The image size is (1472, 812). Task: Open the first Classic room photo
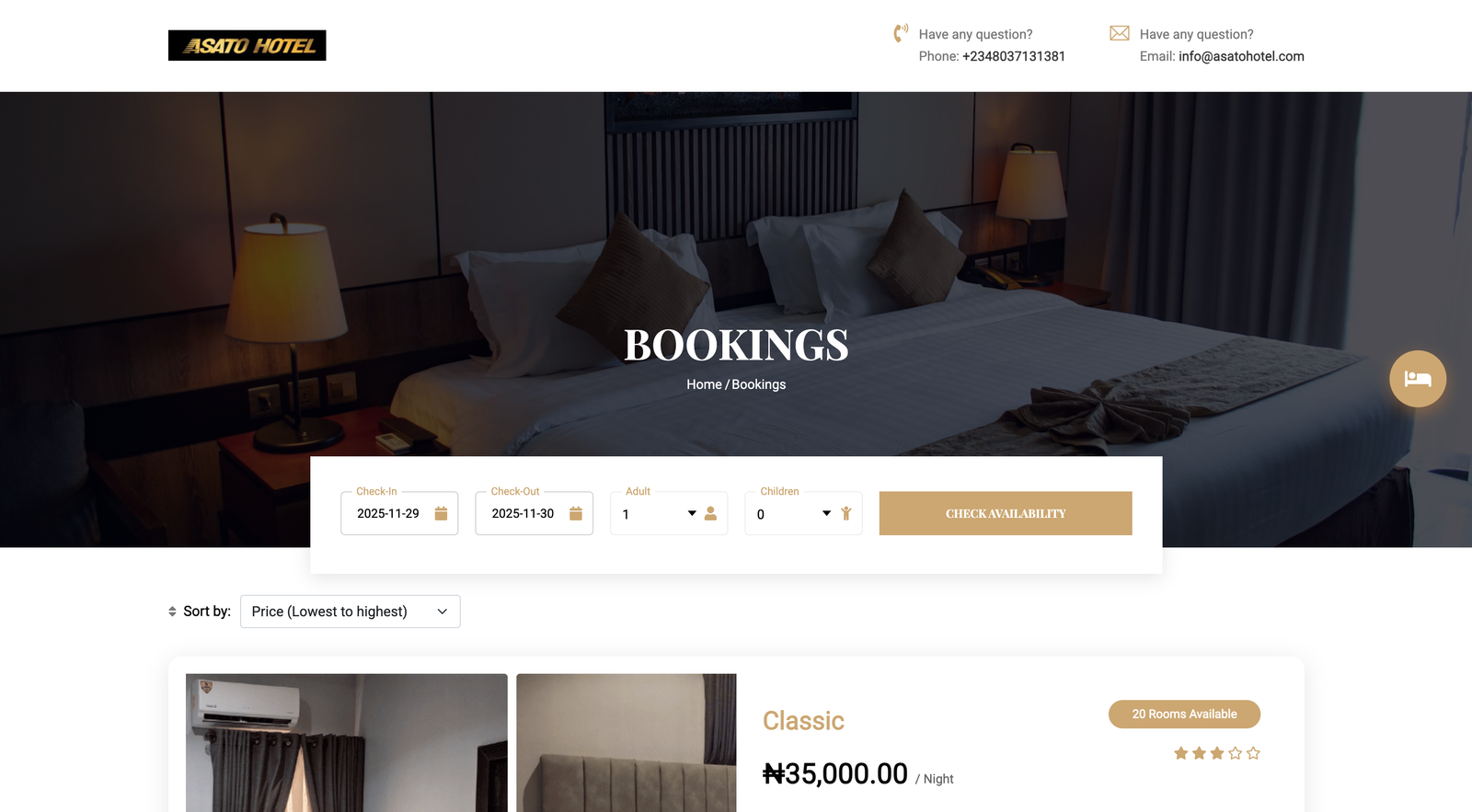(347, 743)
